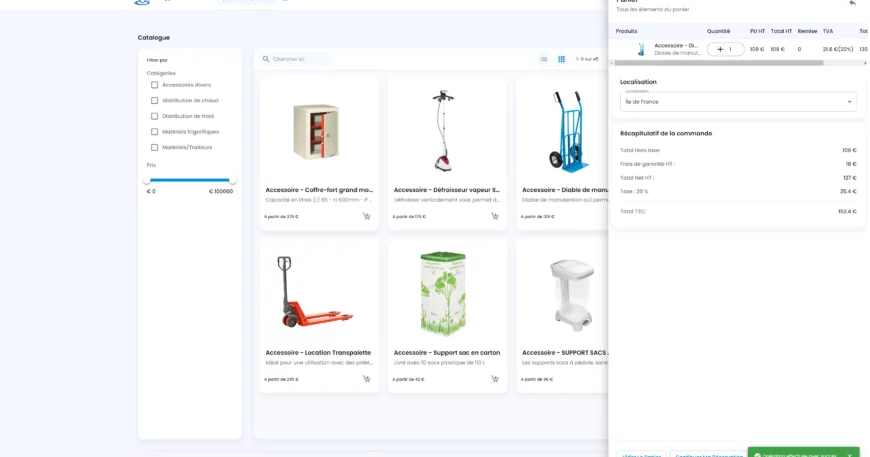The width and height of the screenshot is (870, 457).
Task: Click the SUPPORT SACS product image
Action: coord(571,295)
